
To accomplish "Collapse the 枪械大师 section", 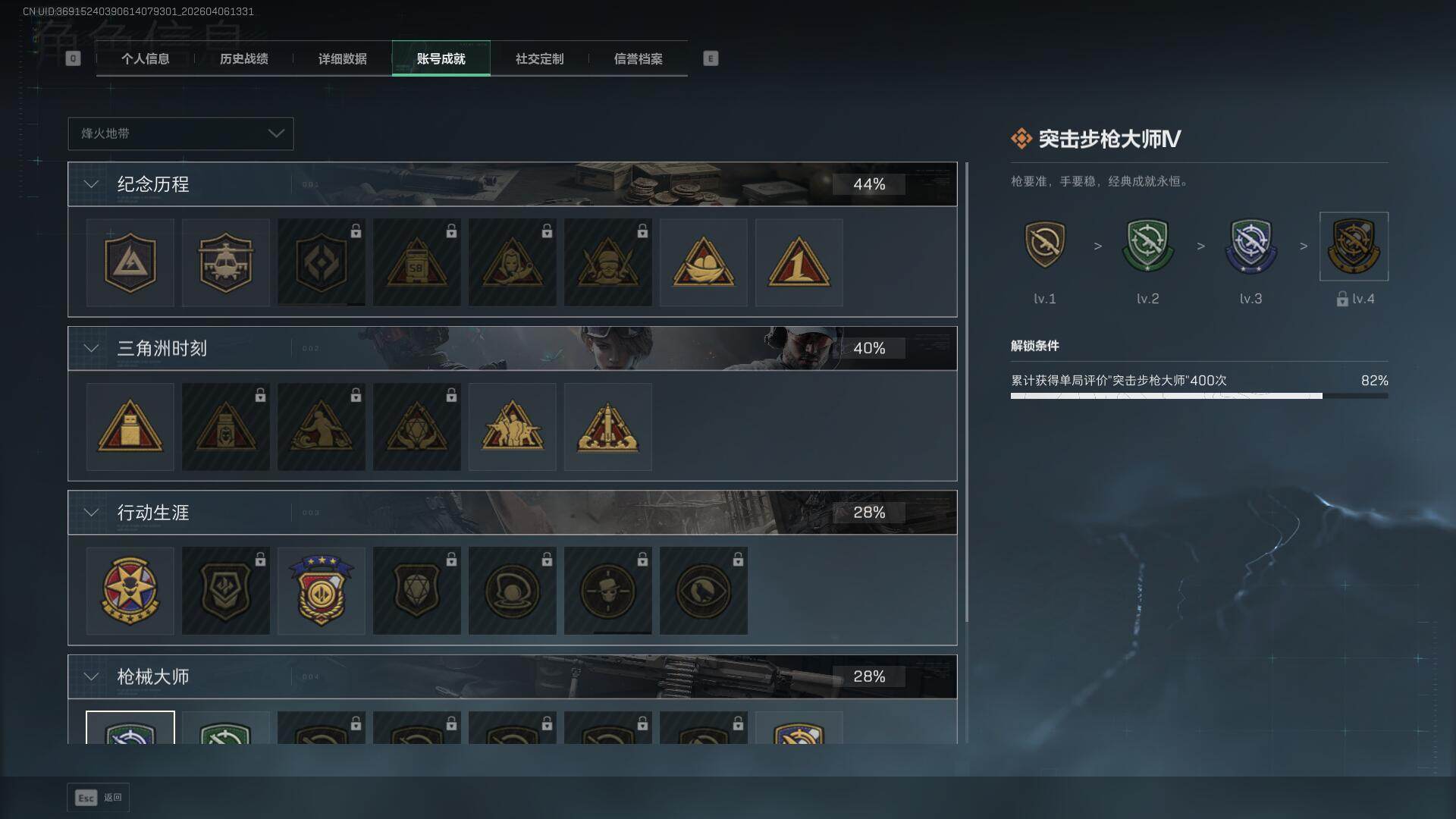I will pos(91,676).
